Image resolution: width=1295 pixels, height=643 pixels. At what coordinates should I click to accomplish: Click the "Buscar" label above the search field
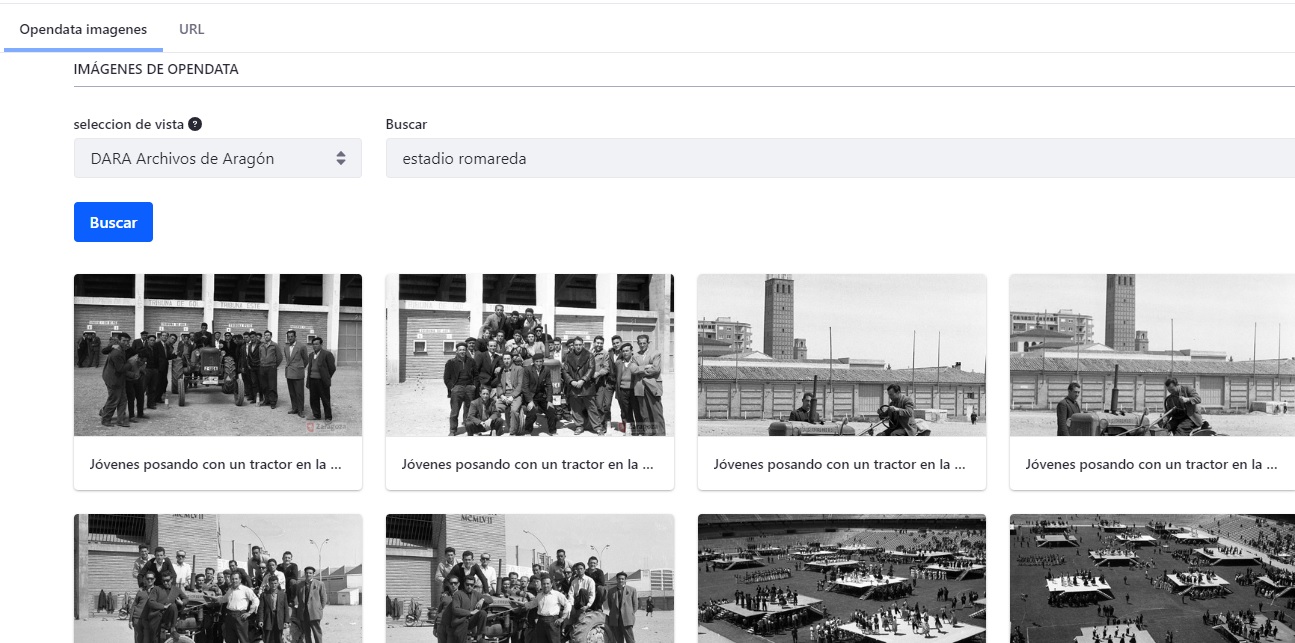click(406, 124)
